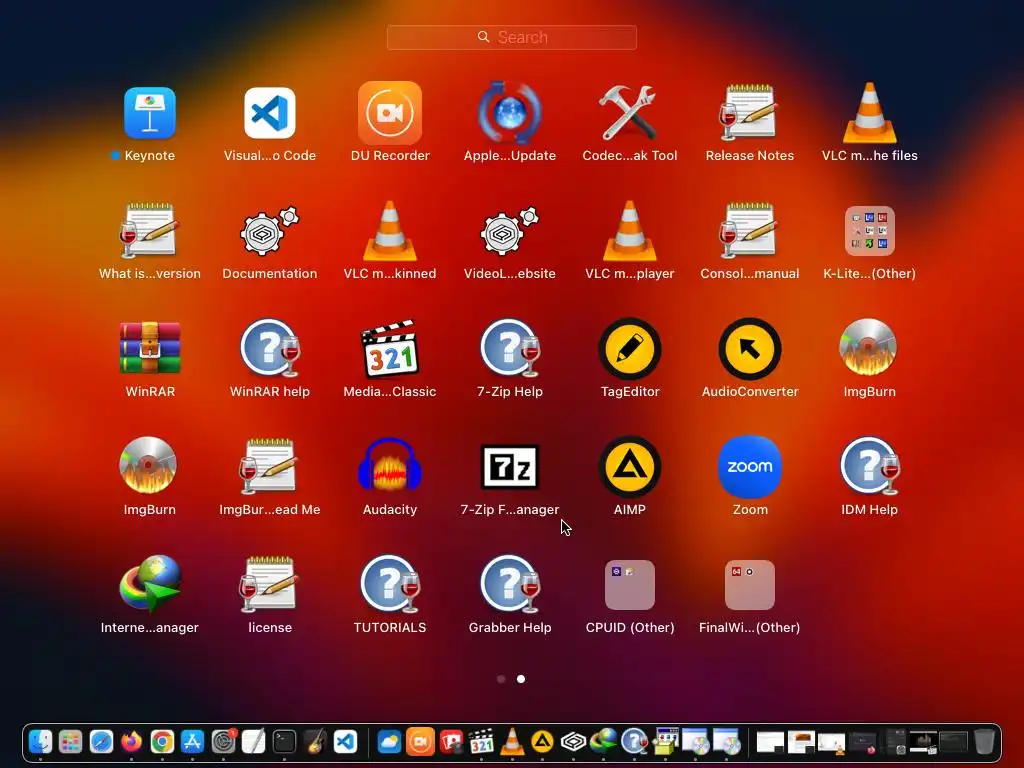Screen dimensions: 1024x768
Task: Open the WinRAR help icon
Action: (x=270, y=349)
